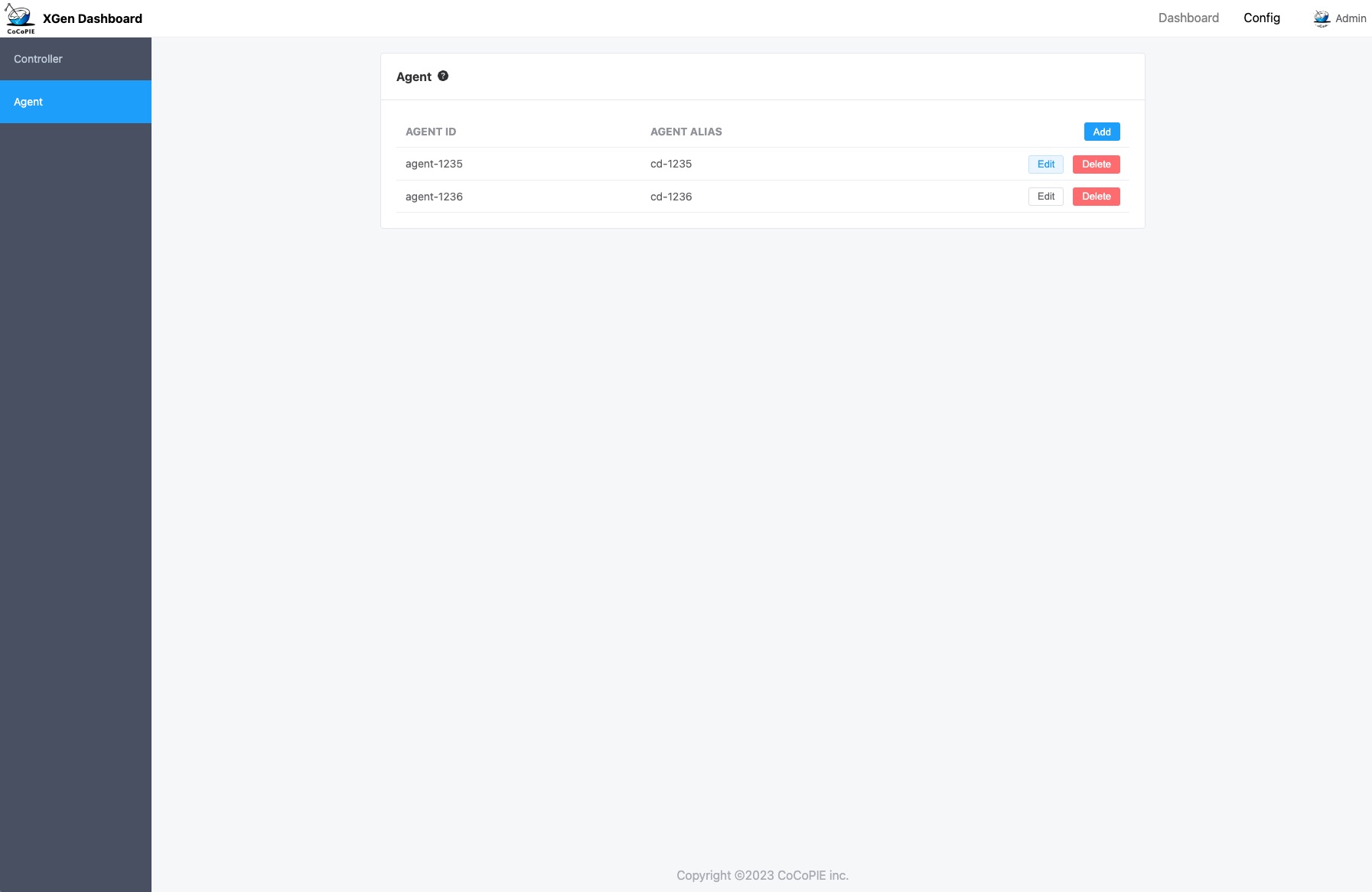Click the Agent panel heading
The height and width of the screenshot is (892, 1372).
click(414, 77)
